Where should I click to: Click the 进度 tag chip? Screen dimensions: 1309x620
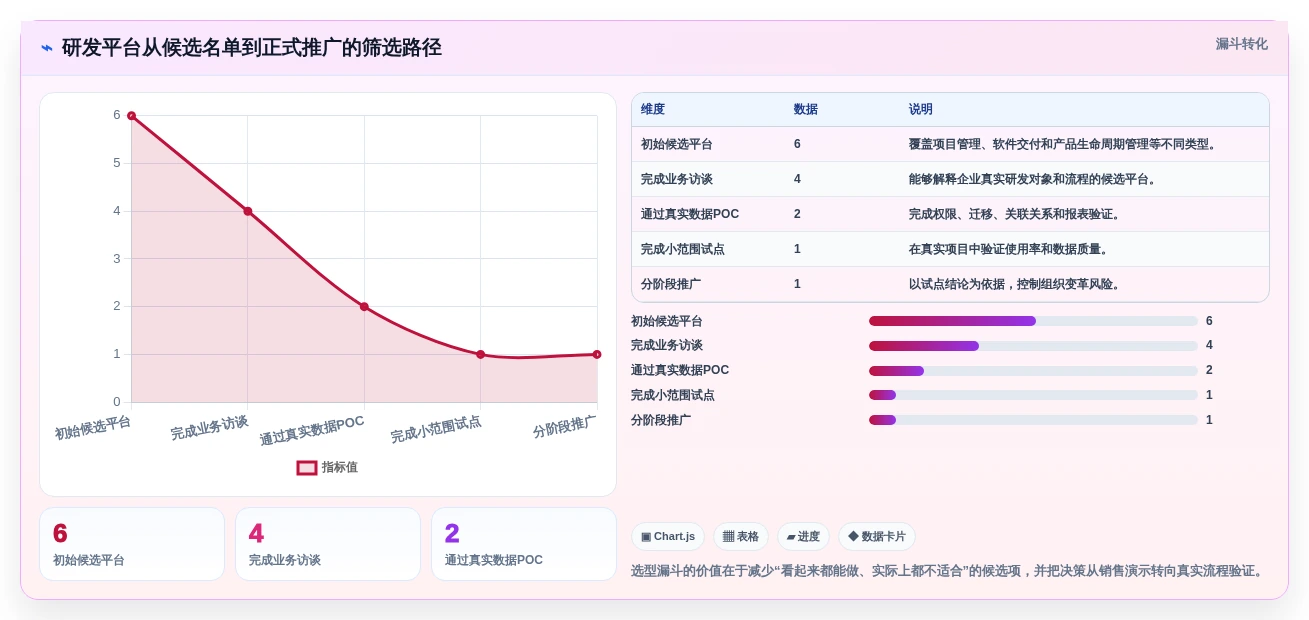(803, 537)
